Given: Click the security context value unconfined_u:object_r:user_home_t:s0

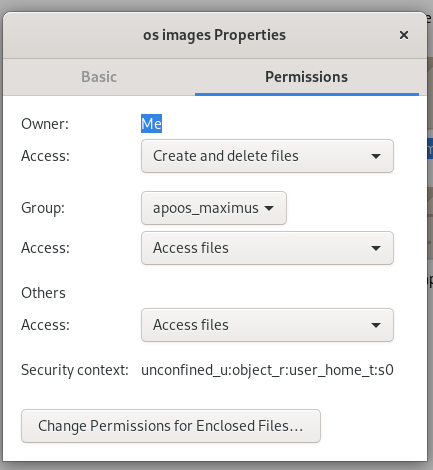Looking at the screenshot, I should tap(267, 370).
